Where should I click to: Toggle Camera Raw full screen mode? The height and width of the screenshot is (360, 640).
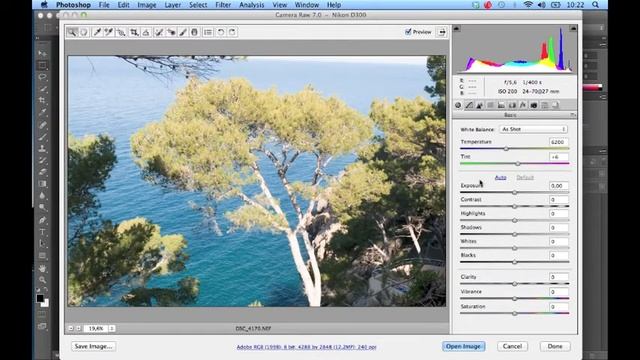click(442, 32)
